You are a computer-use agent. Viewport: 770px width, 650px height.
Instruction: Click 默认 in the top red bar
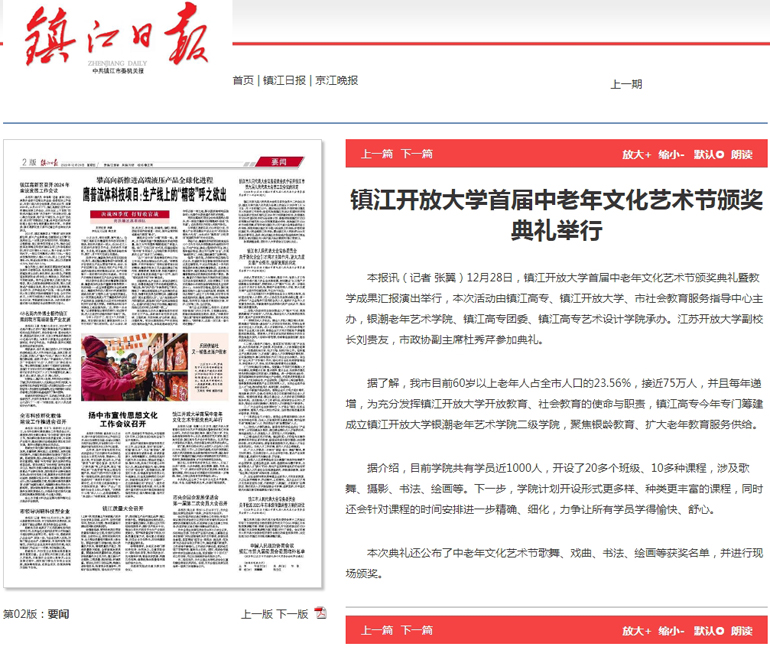pyautogui.click(x=709, y=154)
